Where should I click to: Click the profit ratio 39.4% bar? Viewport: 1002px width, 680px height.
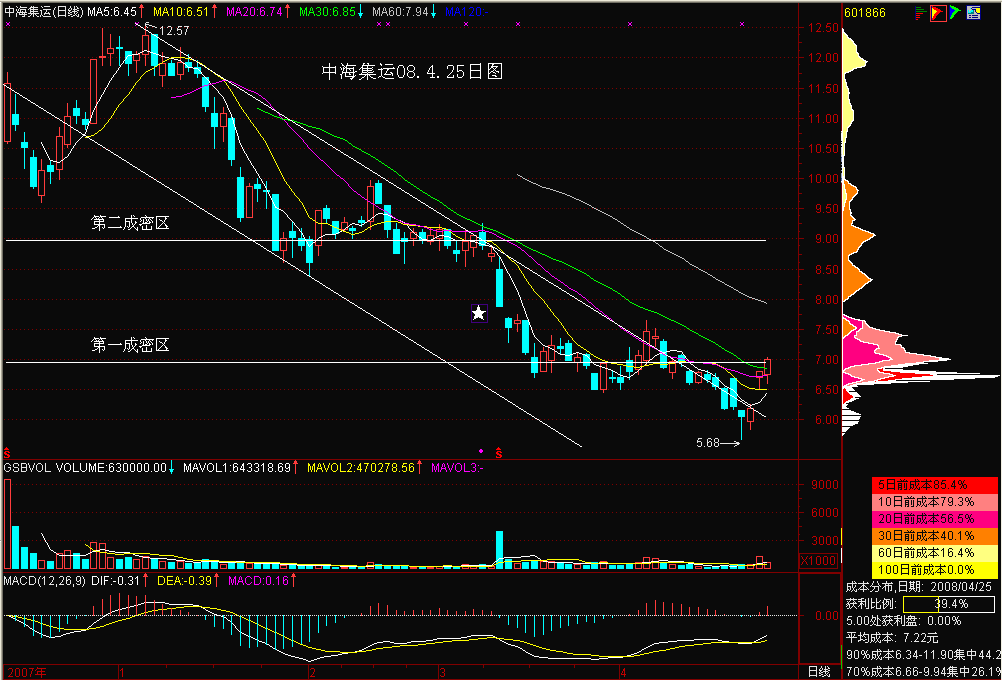[948, 604]
